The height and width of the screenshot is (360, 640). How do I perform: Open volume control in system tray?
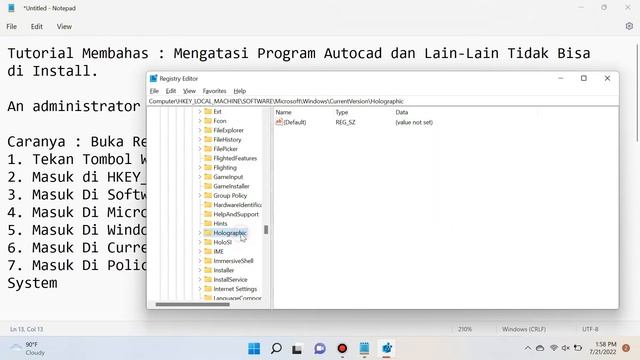click(x=565, y=348)
